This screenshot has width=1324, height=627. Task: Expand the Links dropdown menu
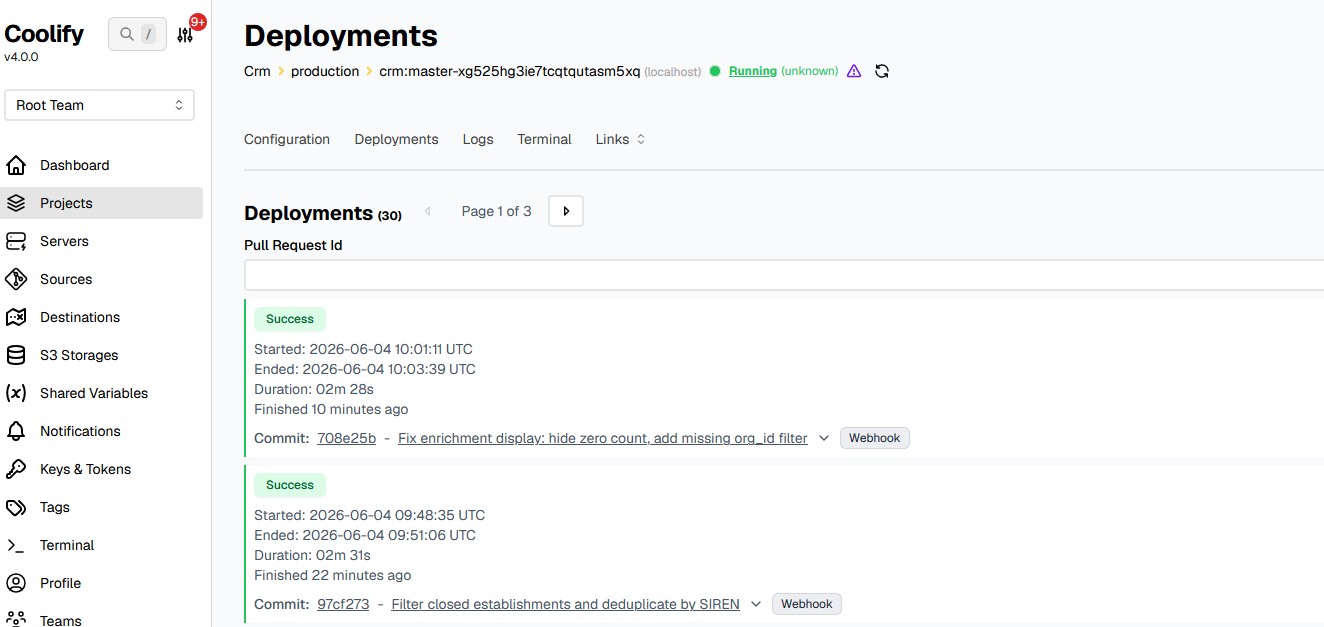620,139
